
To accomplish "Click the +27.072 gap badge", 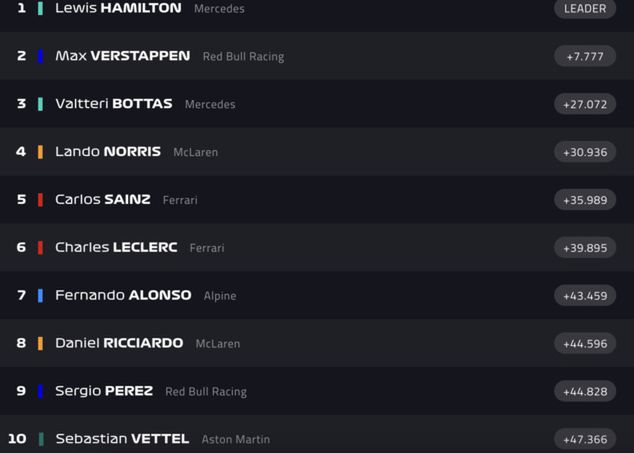I will coord(585,104).
